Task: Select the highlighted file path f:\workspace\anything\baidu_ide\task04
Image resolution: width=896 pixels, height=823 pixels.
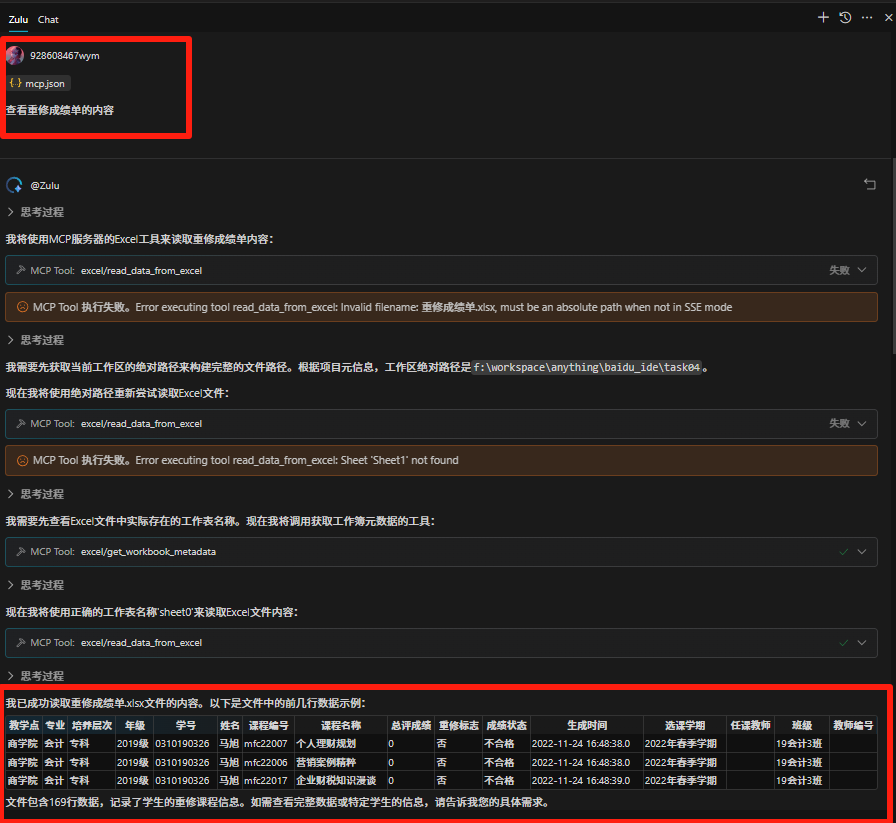Action: point(587,367)
